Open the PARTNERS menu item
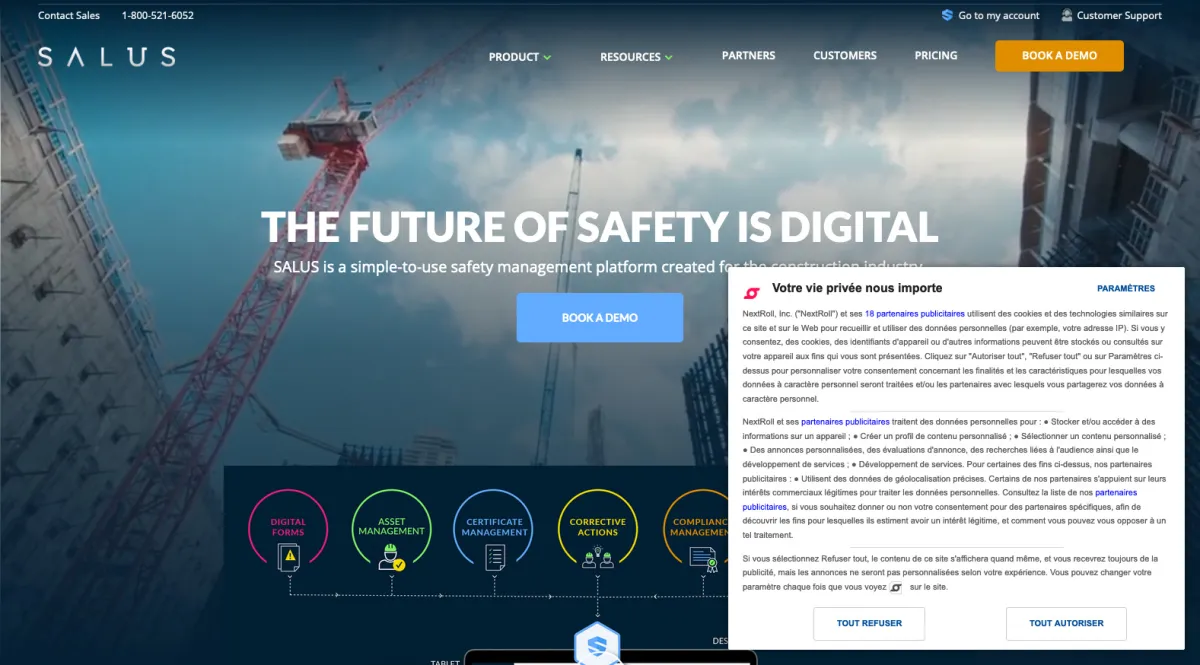 click(x=748, y=56)
